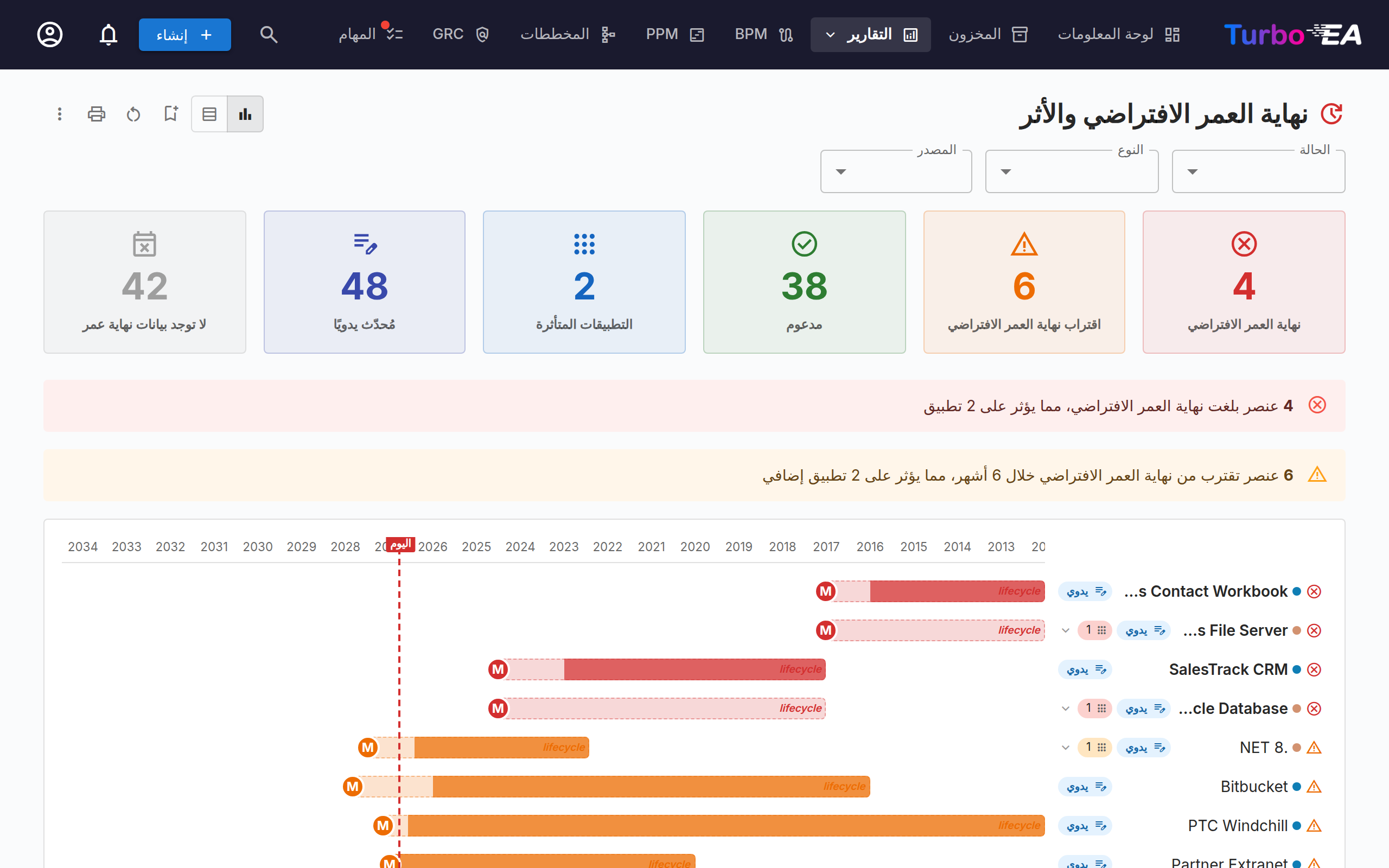Switch to table view
Screen dimensions: 1389x868
click(x=209, y=114)
